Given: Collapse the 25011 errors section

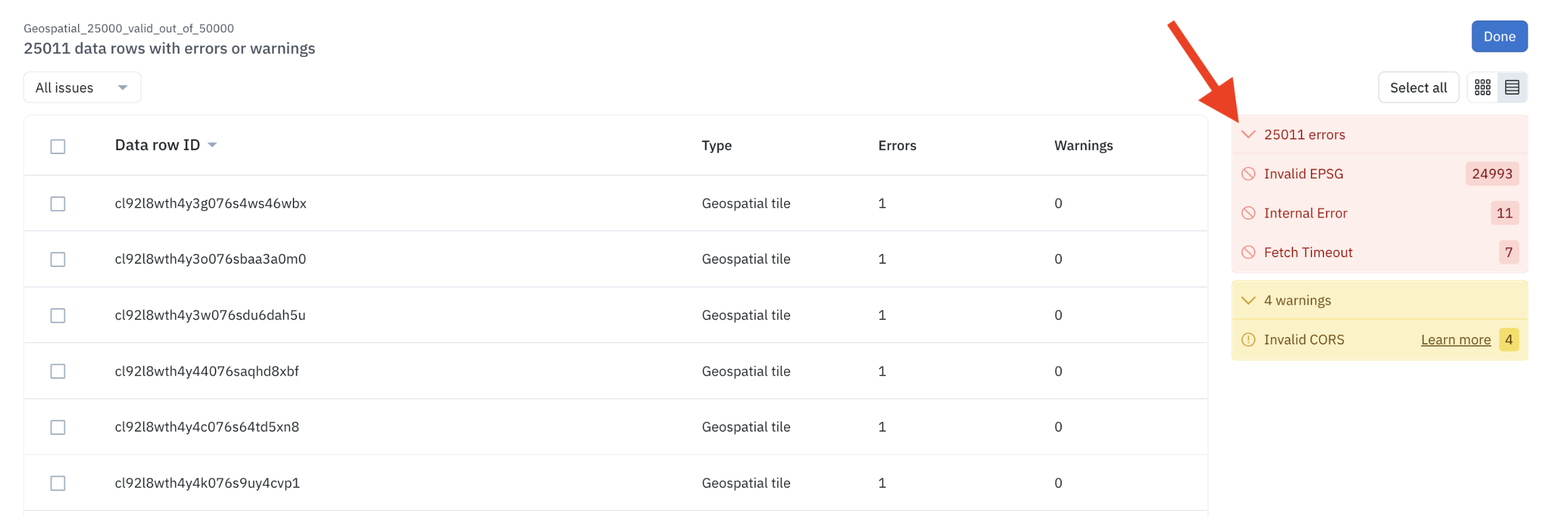Looking at the screenshot, I should point(1248,134).
